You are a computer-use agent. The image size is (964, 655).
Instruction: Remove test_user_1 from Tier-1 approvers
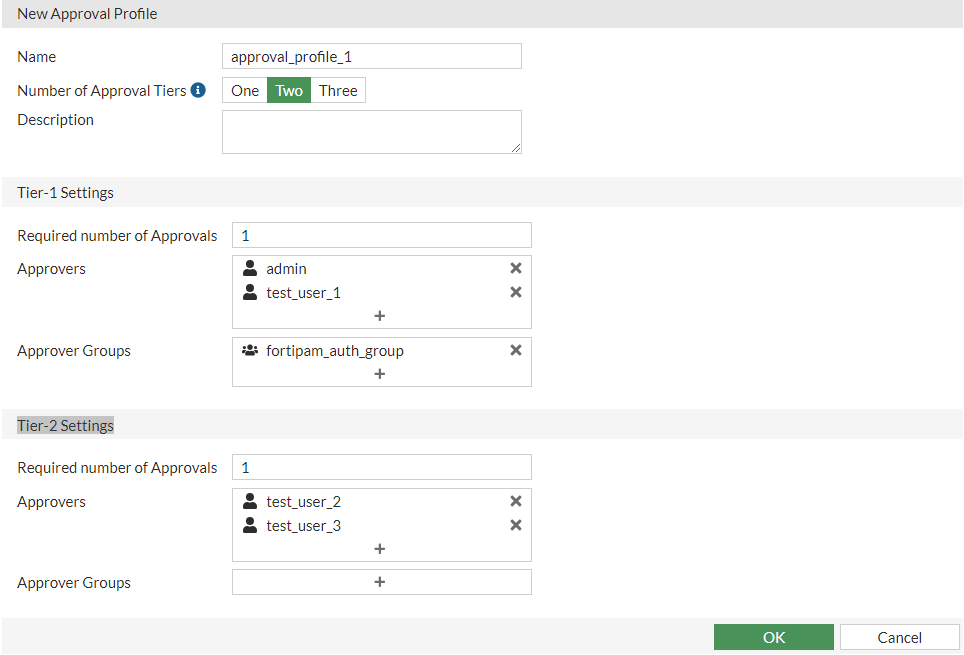tap(516, 292)
